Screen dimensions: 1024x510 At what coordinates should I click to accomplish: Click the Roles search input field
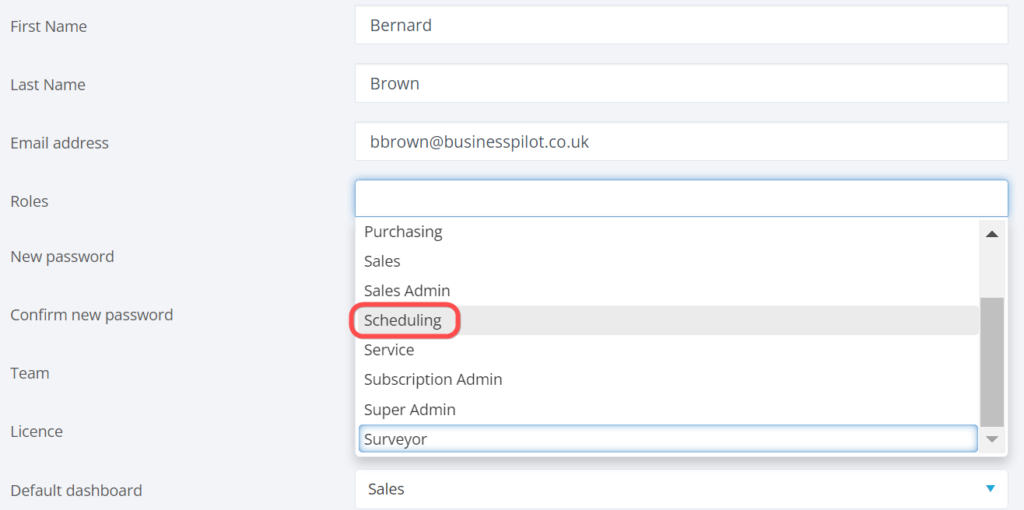point(680,198)
